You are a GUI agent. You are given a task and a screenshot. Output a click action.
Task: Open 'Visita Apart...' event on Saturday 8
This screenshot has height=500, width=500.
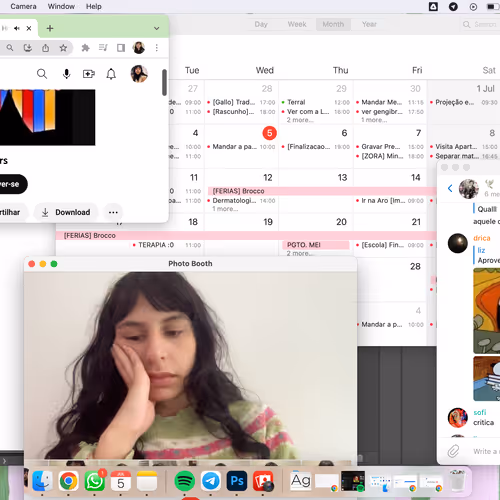[464, 147]
